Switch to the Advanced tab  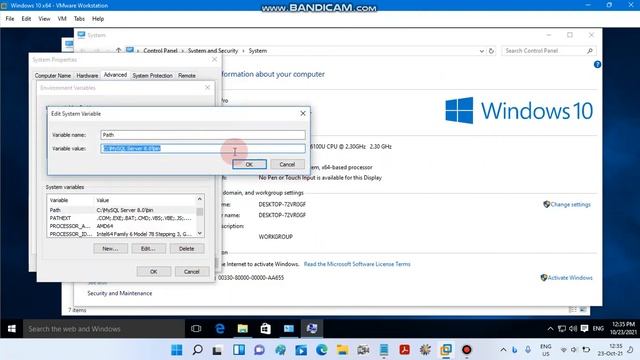(115, 75)
